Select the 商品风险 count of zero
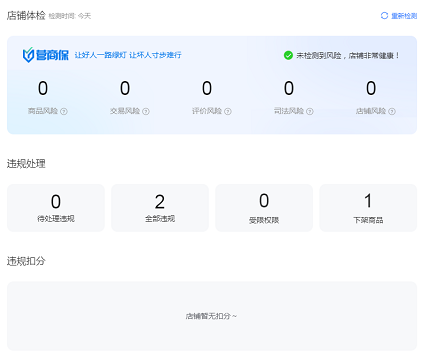 [x=43, y=88]
